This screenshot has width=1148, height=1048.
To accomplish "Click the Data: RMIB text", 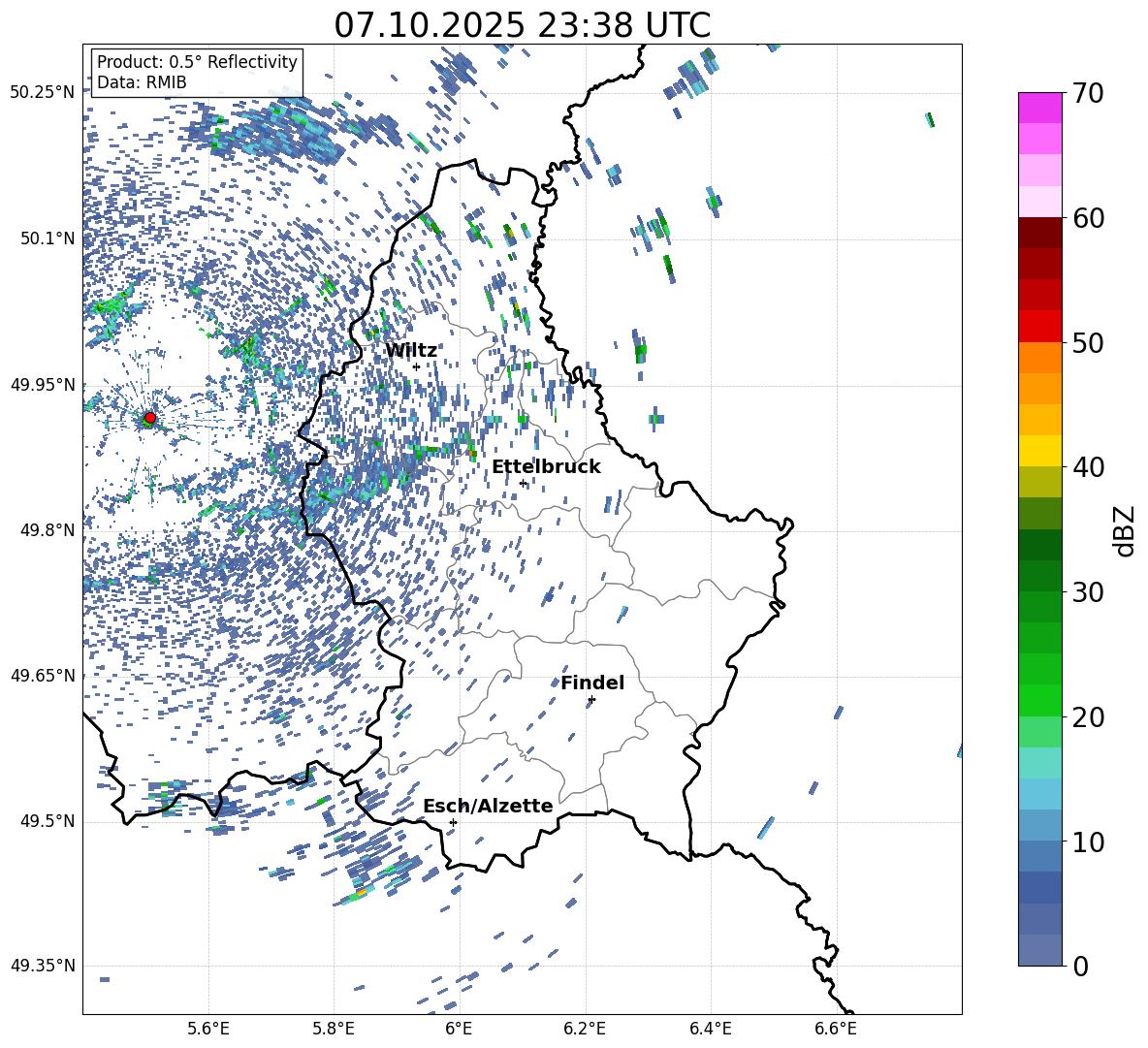I will [x=142, y=82].
